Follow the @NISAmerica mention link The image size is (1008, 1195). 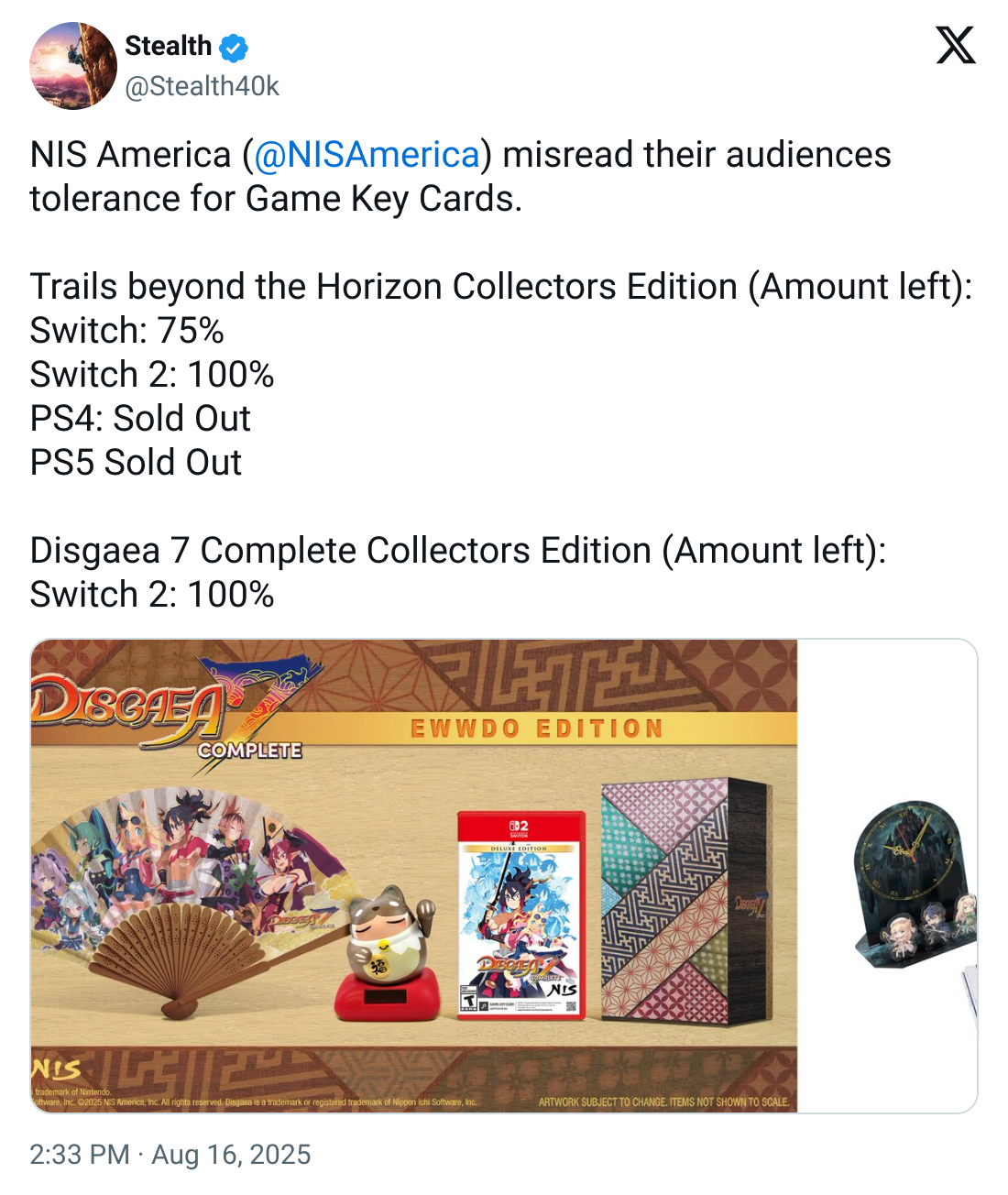pyautogui.click(x=367, y=154)
